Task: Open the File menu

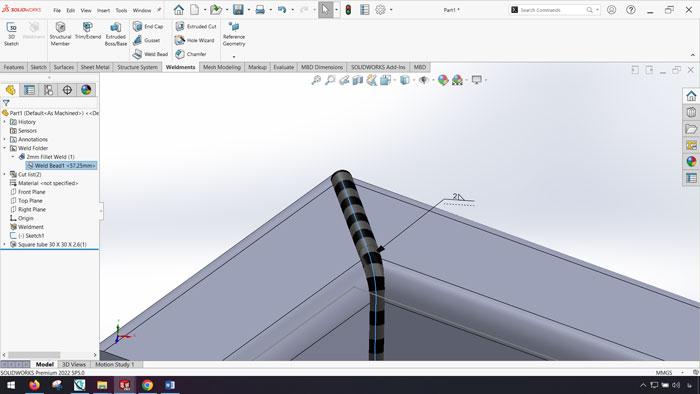Action: click(x=57, y=10)
